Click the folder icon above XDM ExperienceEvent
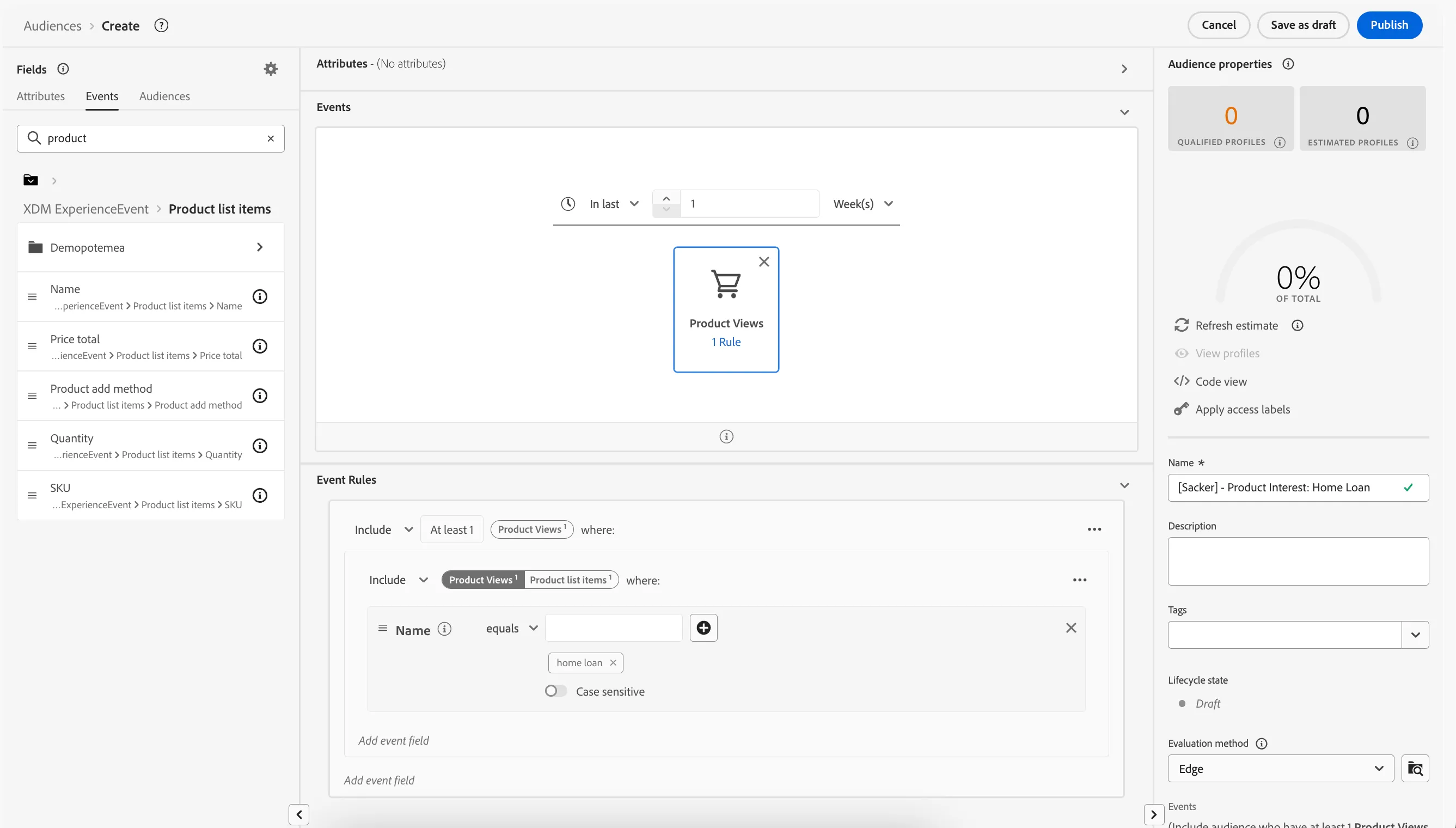 (30, 180)
